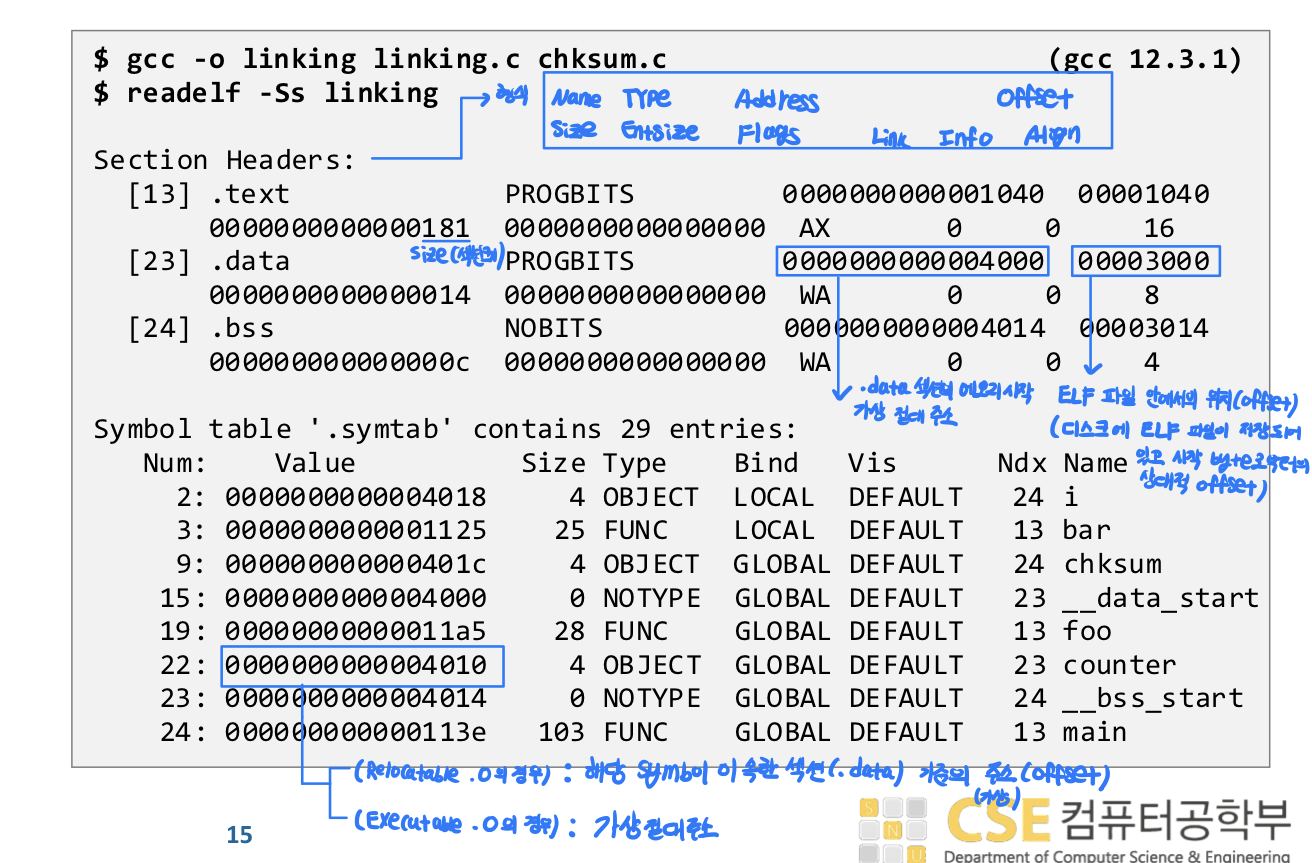
Task: Select .text file offset 00001040
Action: point(1144,194)
